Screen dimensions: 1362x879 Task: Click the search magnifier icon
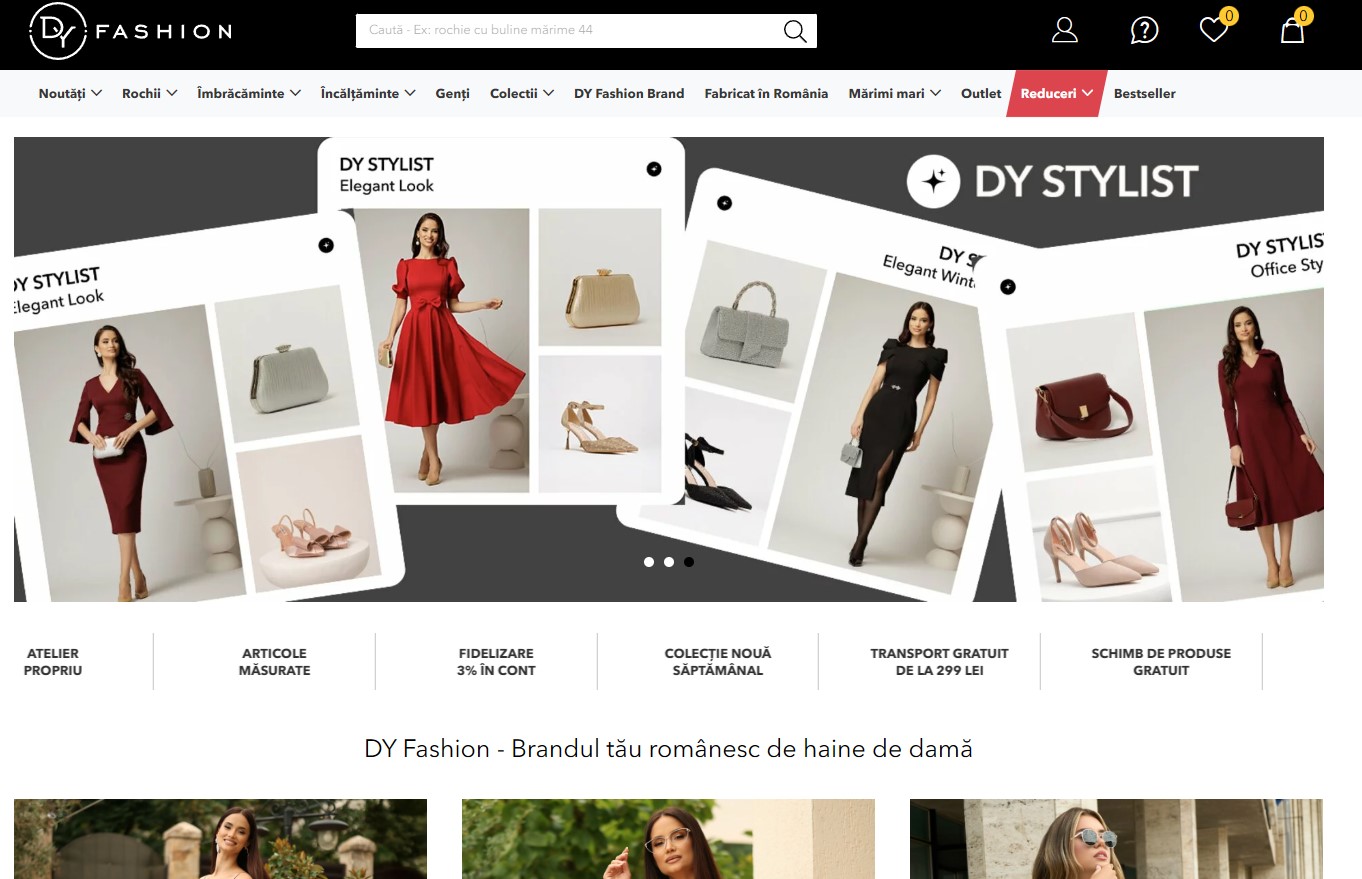pos(795,31)
